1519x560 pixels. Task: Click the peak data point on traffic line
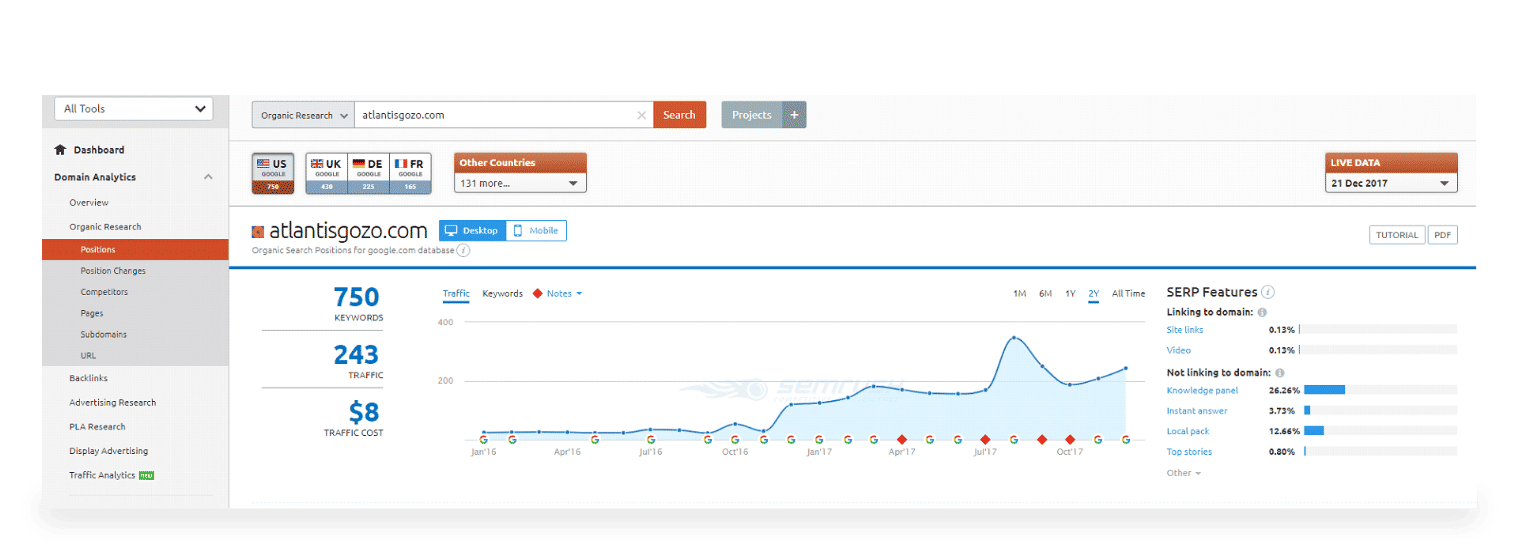pos(1014,338)
